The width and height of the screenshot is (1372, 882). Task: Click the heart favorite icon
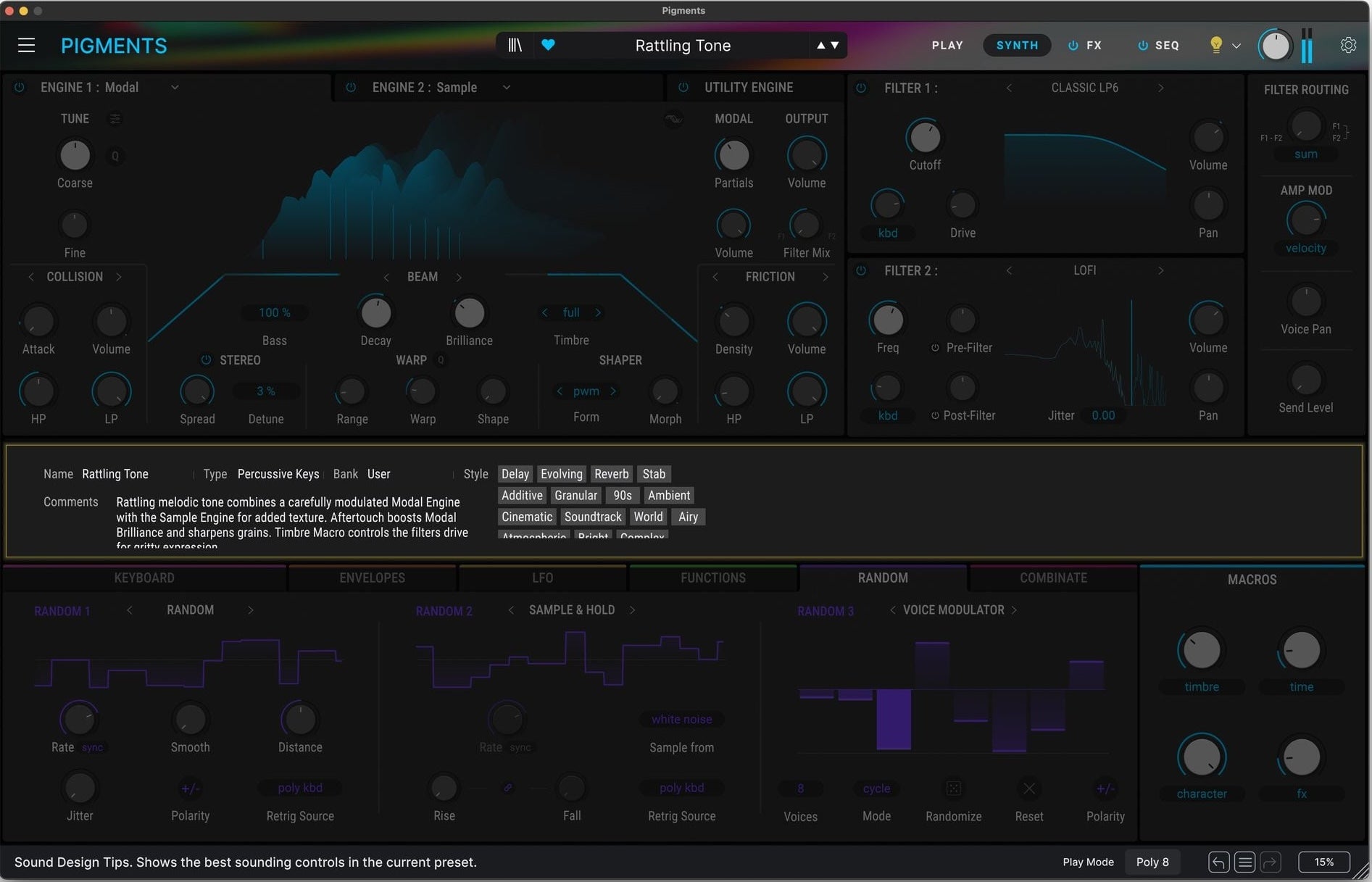click(x=548, y=45)
